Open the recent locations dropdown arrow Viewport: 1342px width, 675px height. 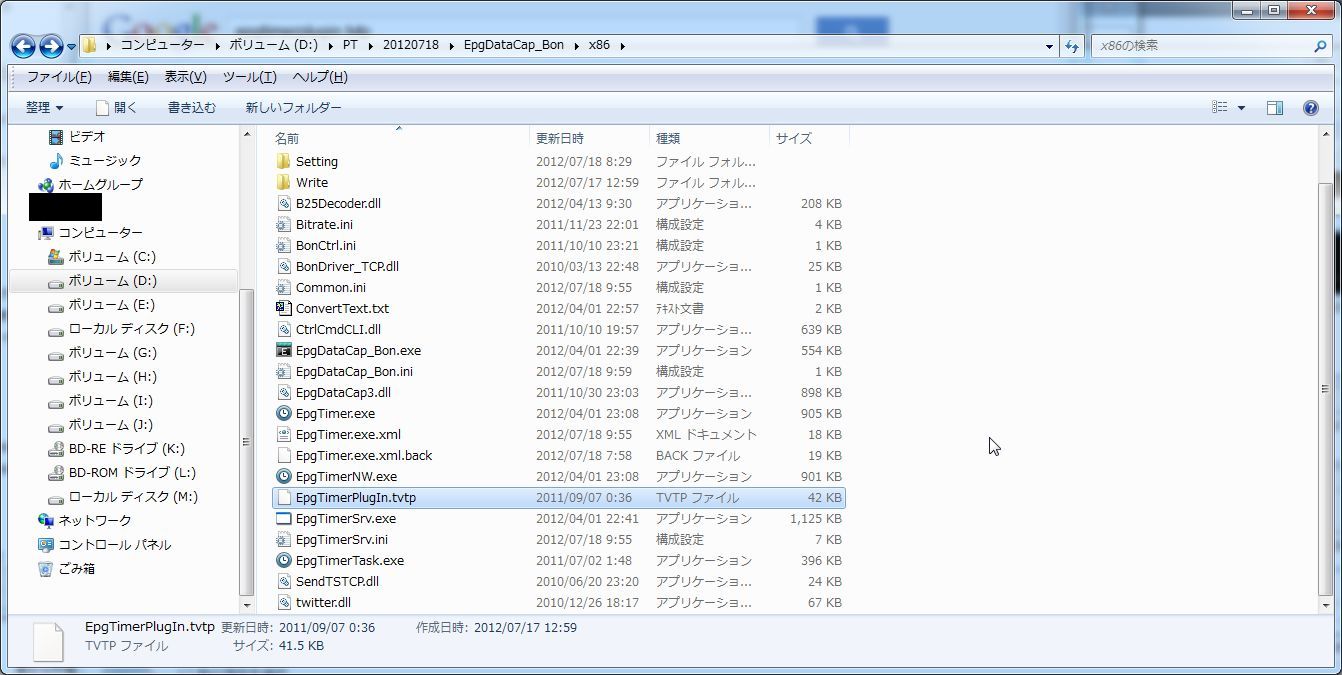coord(71,47)
